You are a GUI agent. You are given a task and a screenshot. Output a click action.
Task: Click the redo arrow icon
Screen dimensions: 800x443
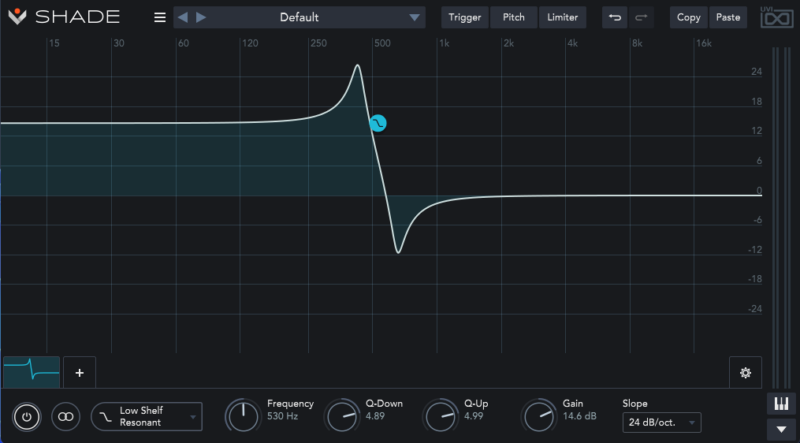tap(641, 17)
